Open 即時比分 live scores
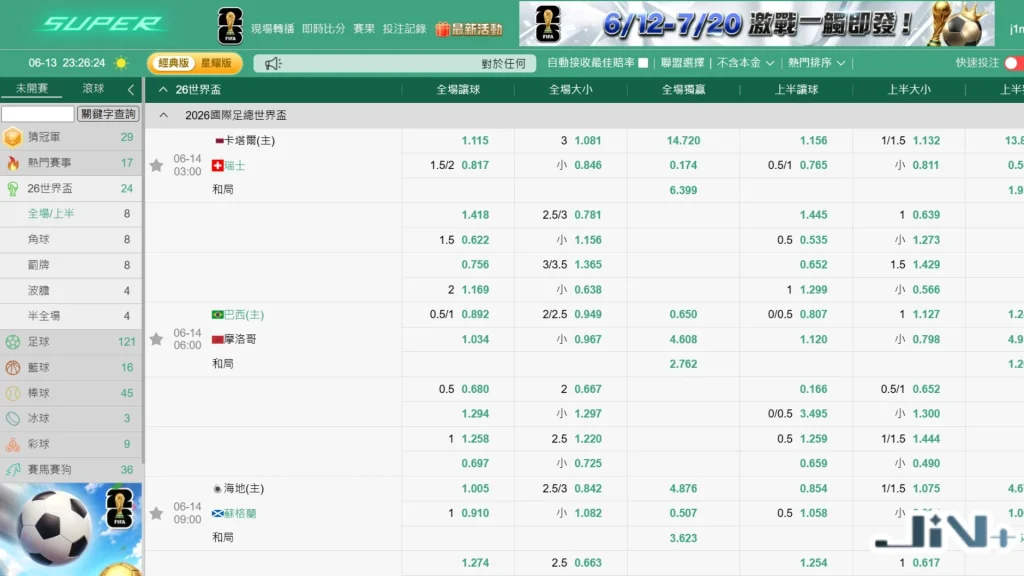Image resolution: width=1024 pixels, height=576 pixels. [x=323, y=29]
